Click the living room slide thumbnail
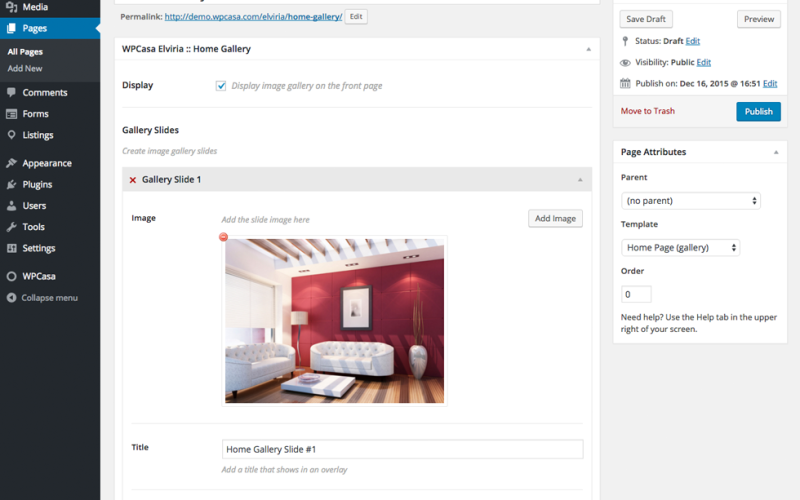Viewport: 800px width, 500px height. (334, 320)
